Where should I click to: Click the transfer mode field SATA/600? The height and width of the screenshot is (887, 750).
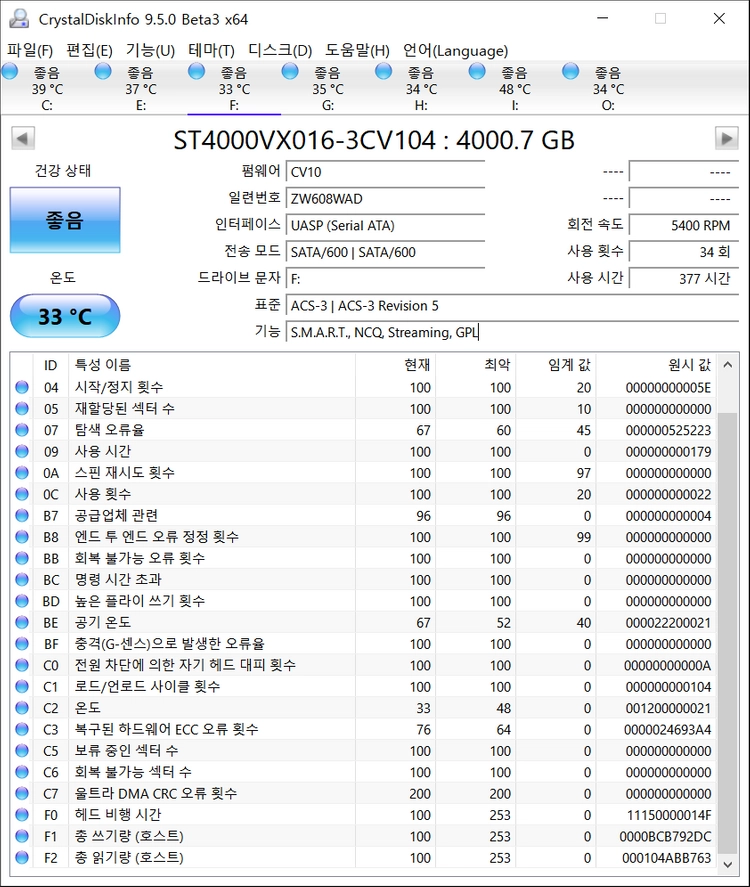(x=386, y=252)
